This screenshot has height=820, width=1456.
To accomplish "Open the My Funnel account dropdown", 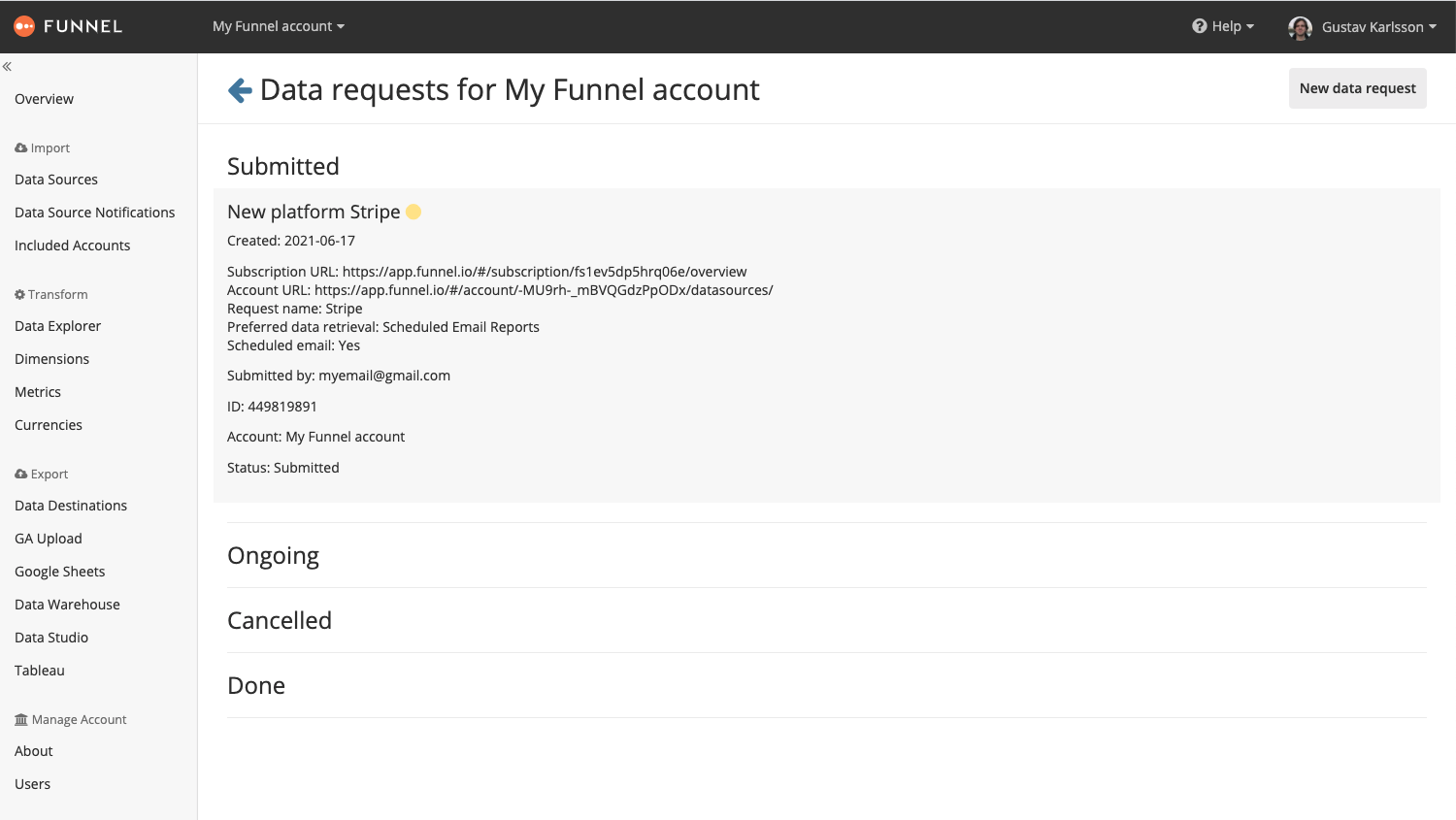I will 279,26.
